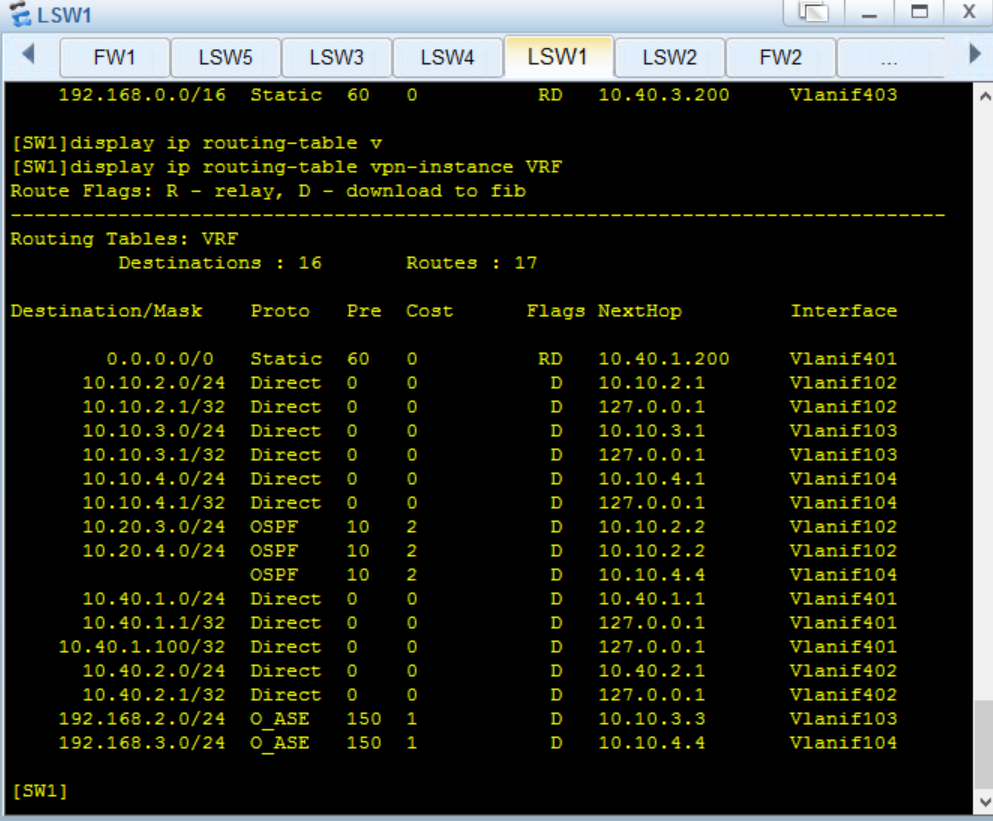Image resolution: width=993 pixels, height=821 pixels.
Task: Select the active LSW1 tab
Action: pyautogui.click(x=558, y=56)
